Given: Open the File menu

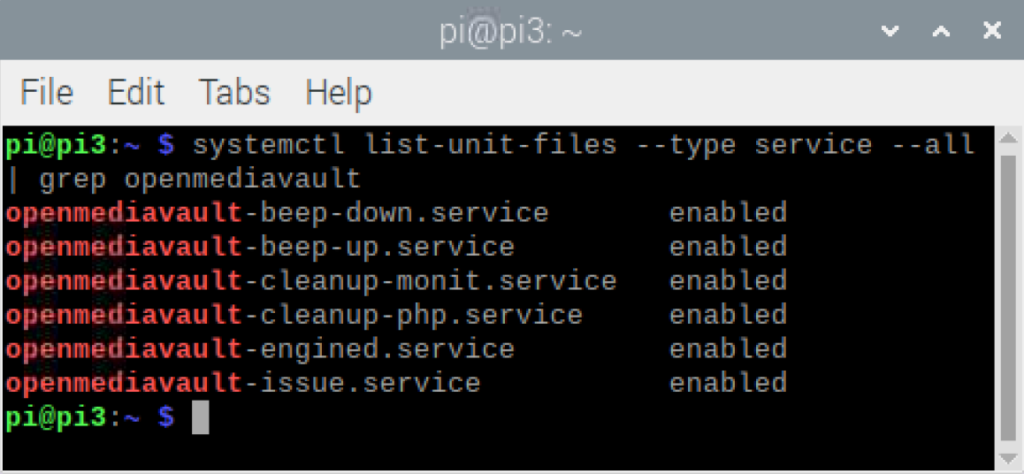Looking at the screenshot, I should click(x=47, y=93).
